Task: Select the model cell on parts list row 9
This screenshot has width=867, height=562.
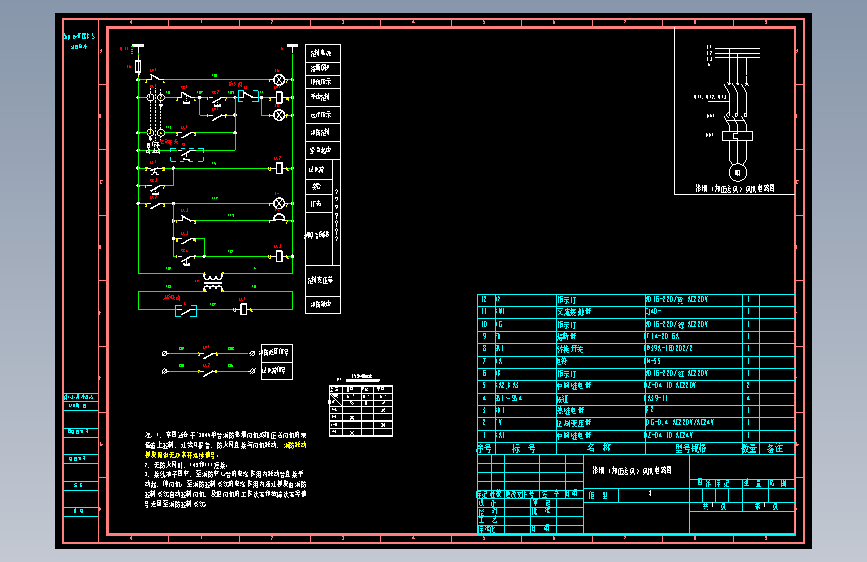Action: coord(693,336)
